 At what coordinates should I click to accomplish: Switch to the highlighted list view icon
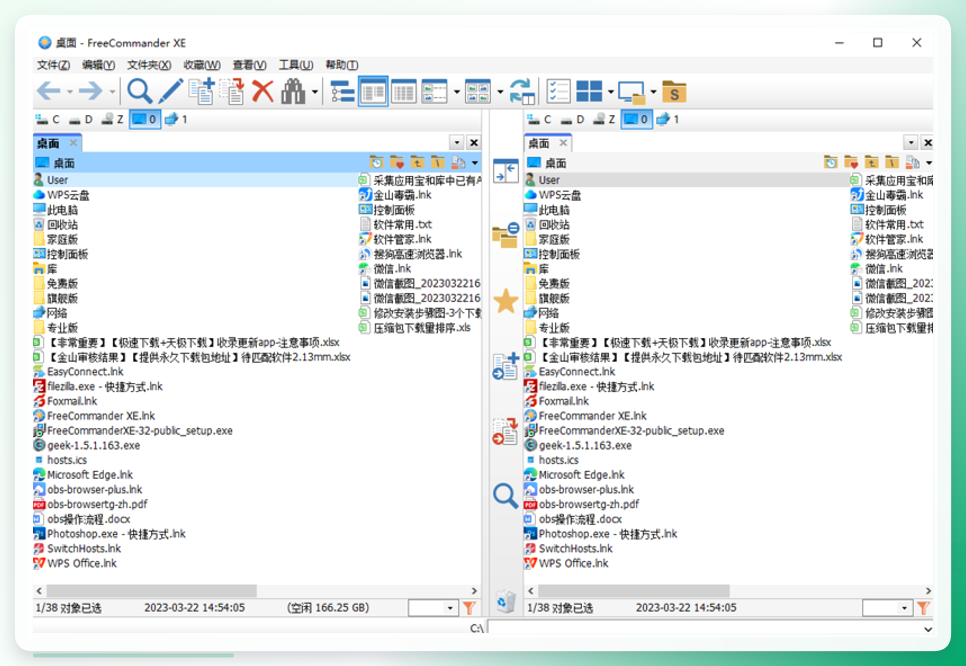(x=373, y=92)
